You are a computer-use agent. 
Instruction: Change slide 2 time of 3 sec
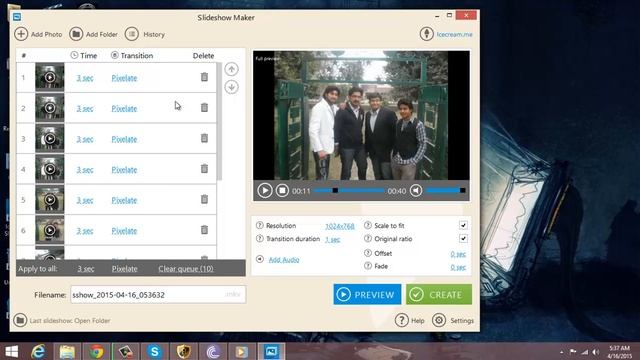[x=85, y=109]
